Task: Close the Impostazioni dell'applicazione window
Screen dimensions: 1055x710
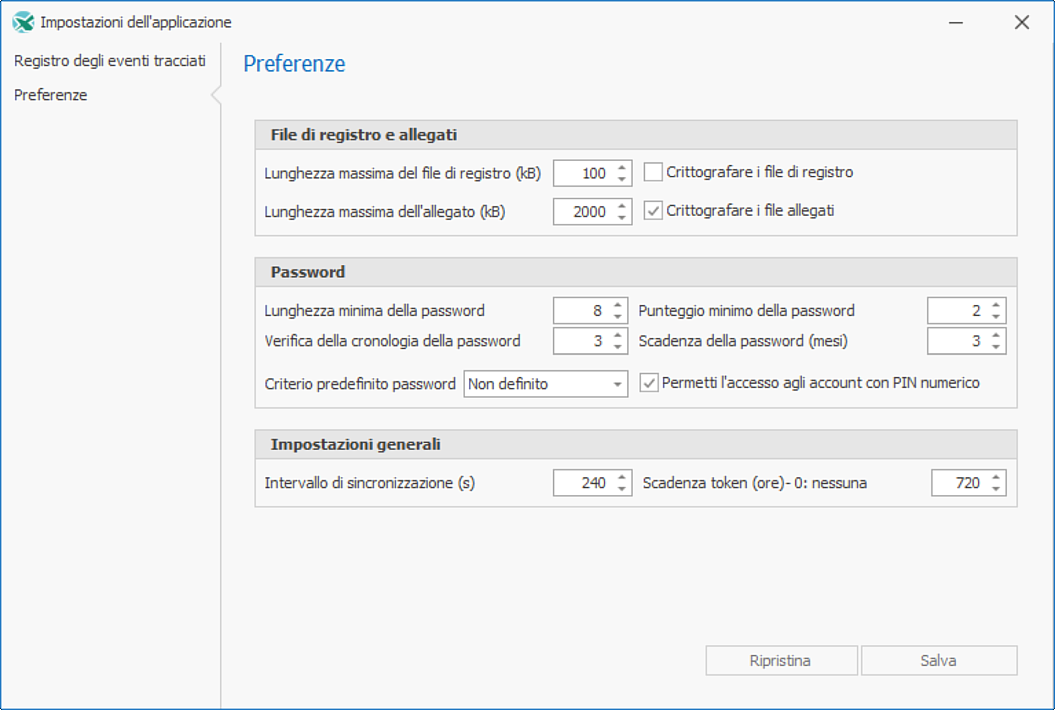Action: (1021, 22)
